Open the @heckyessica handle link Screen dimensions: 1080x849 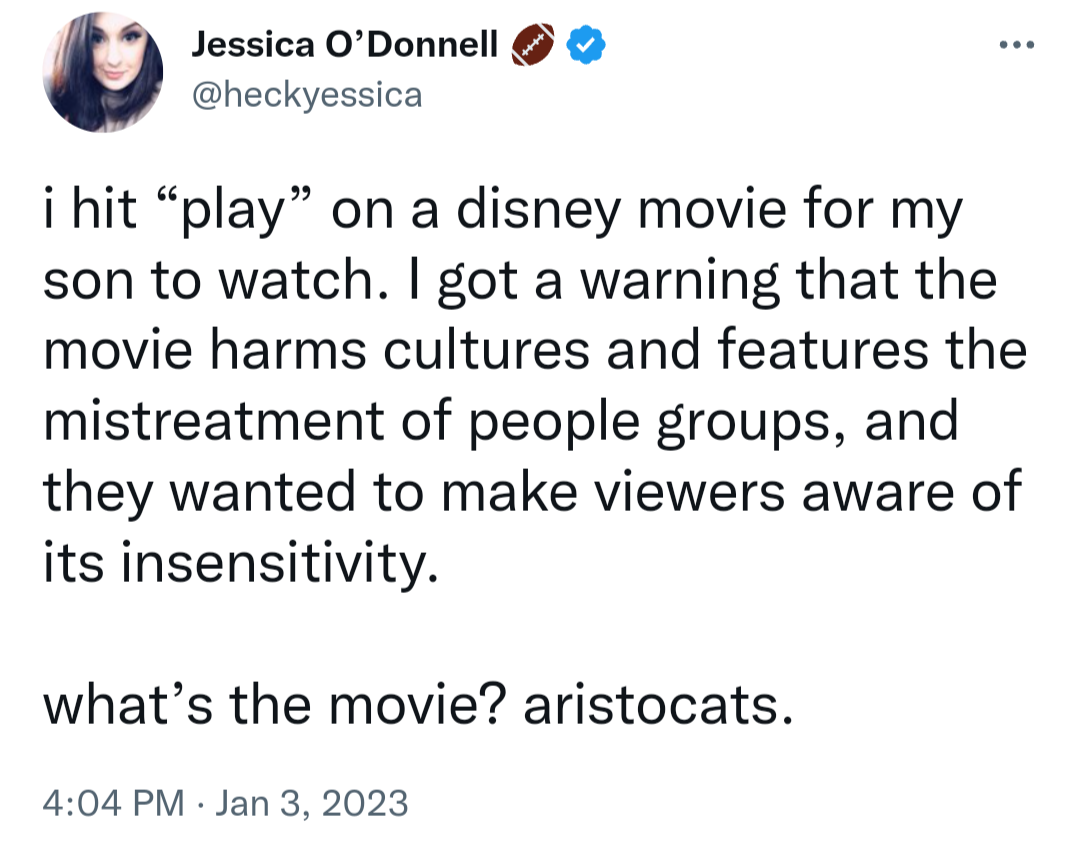(305, 94)
